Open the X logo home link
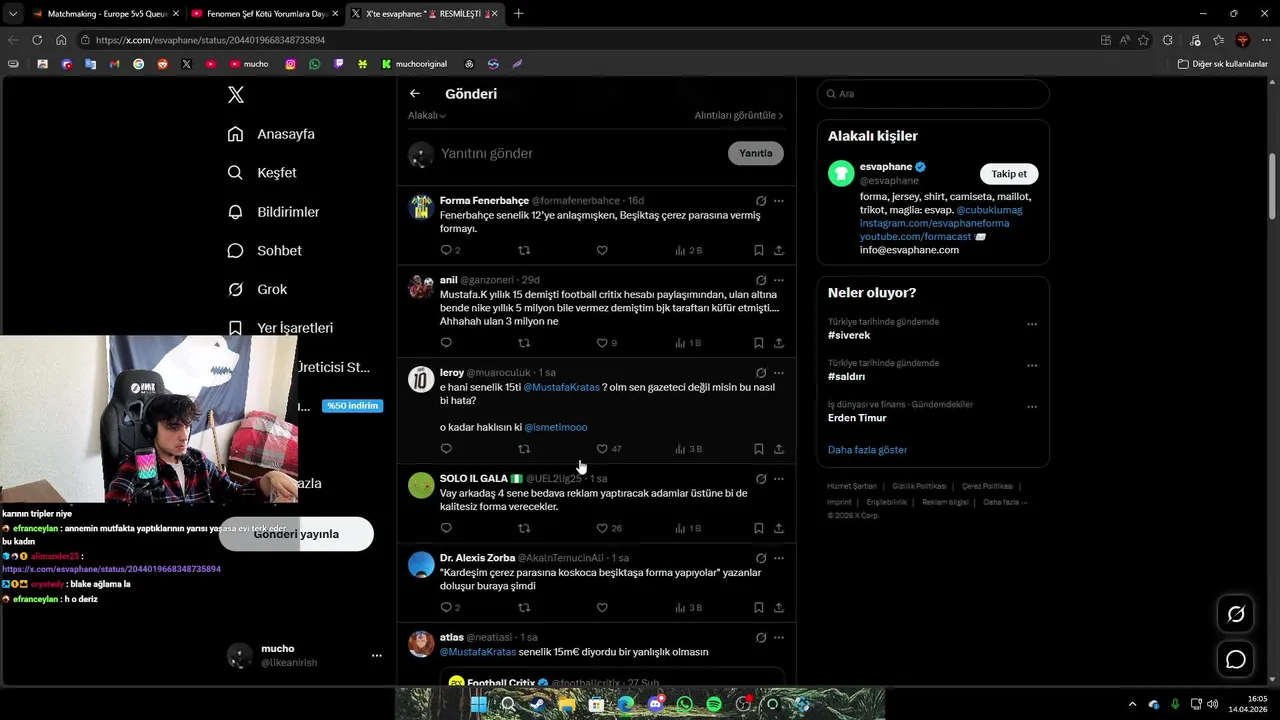 (236, 95)
